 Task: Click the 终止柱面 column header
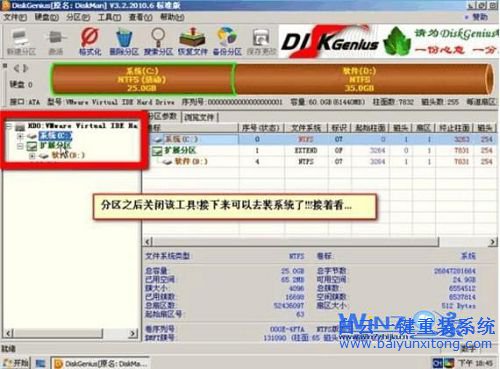[x=454, y=128]
